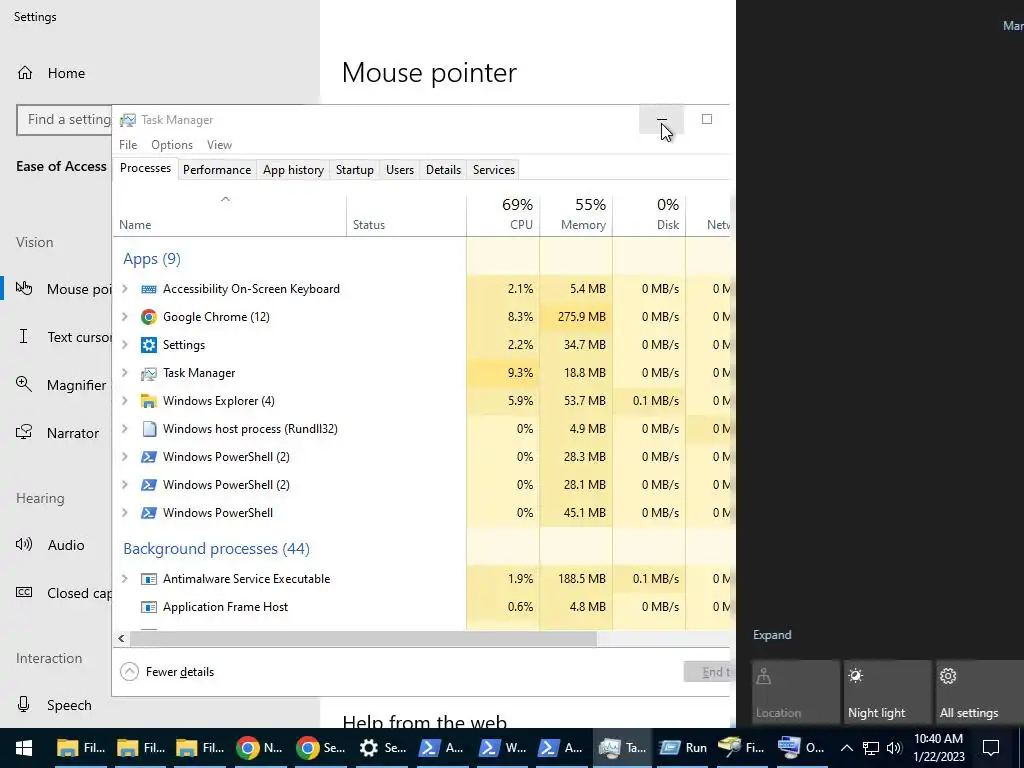
Task: Click the End task button
Action: coord(707,671)
